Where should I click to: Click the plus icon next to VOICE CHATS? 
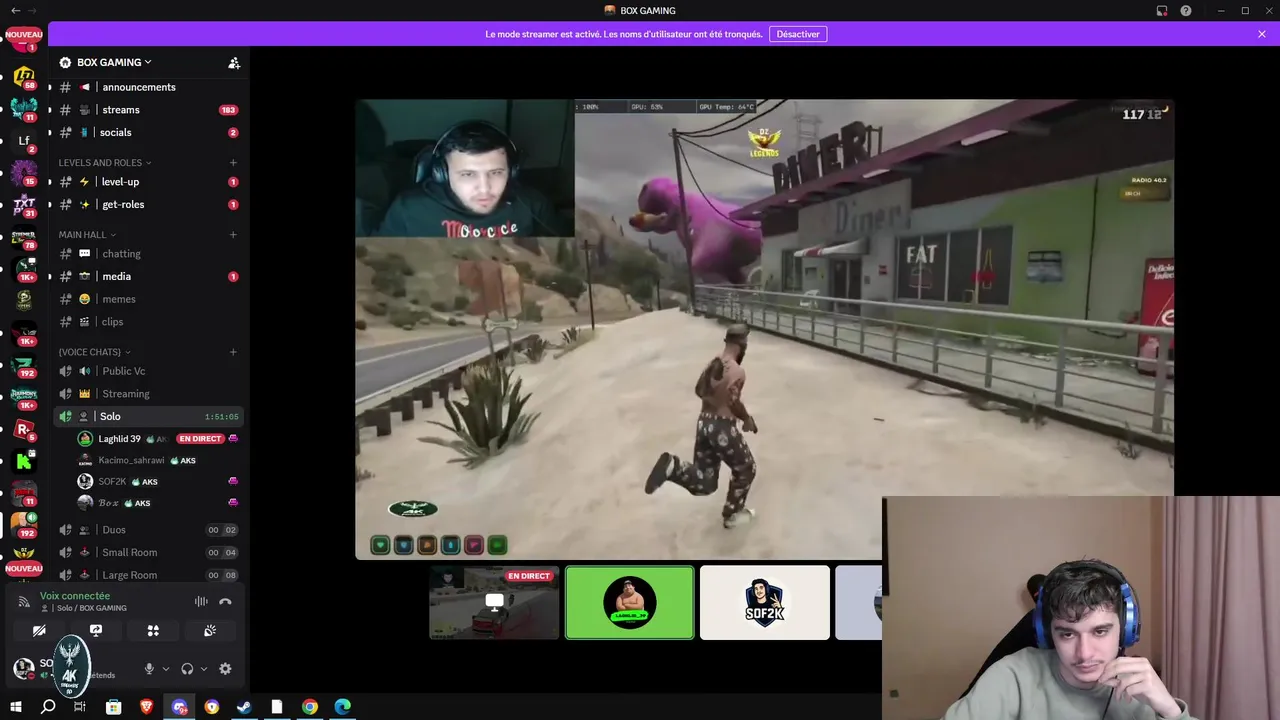(x=233, y=352)
